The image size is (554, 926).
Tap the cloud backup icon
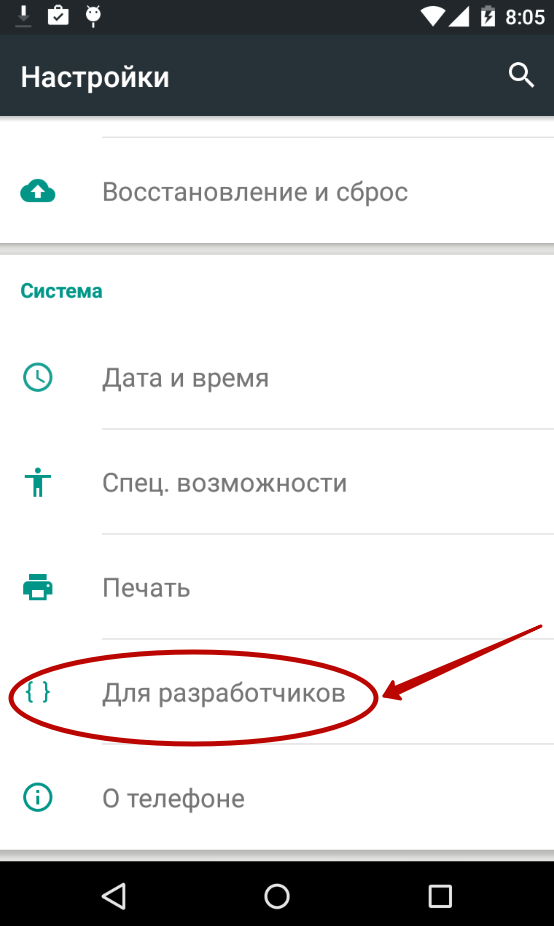click(38, 191)
